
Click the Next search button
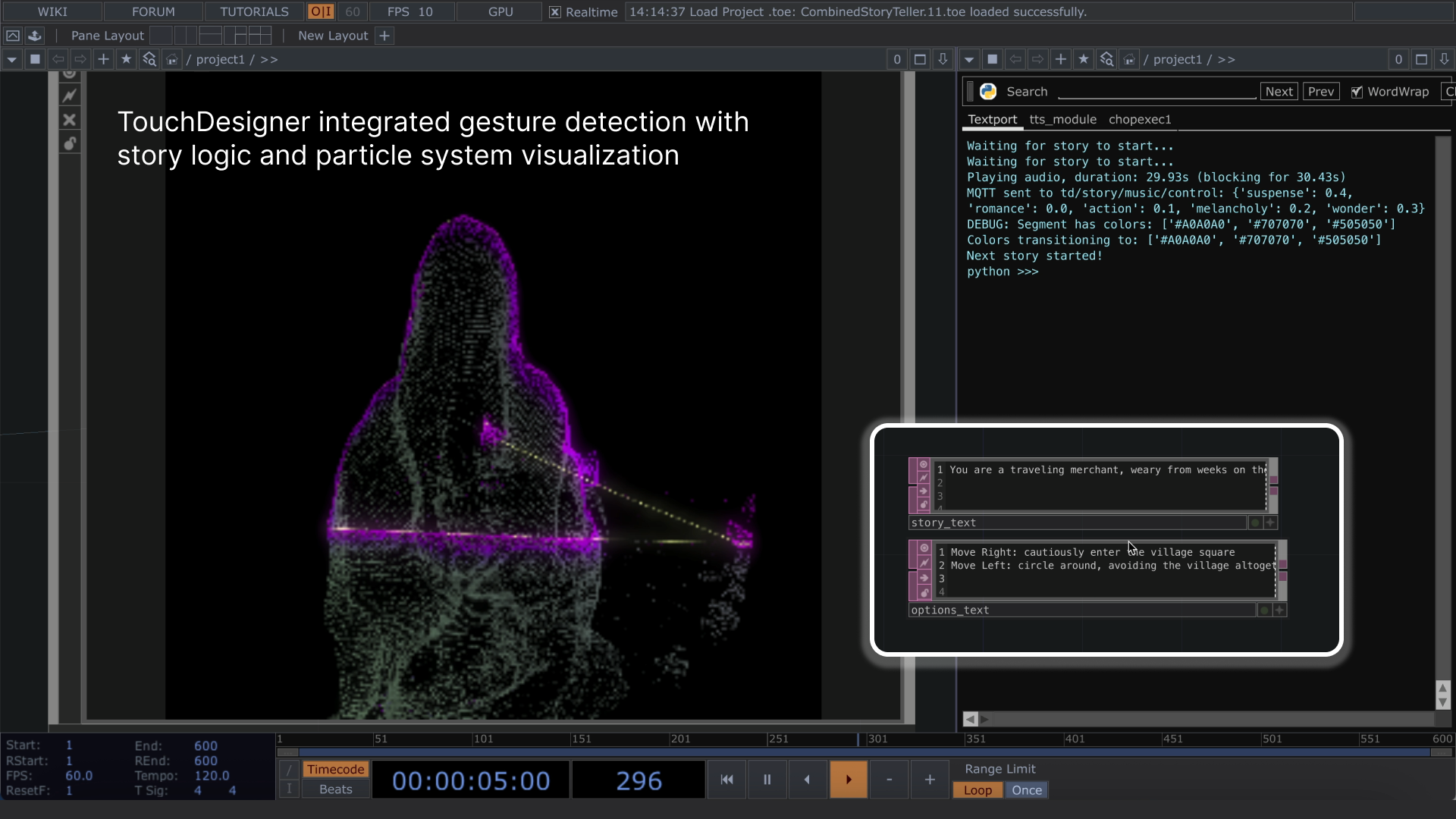1279,92
